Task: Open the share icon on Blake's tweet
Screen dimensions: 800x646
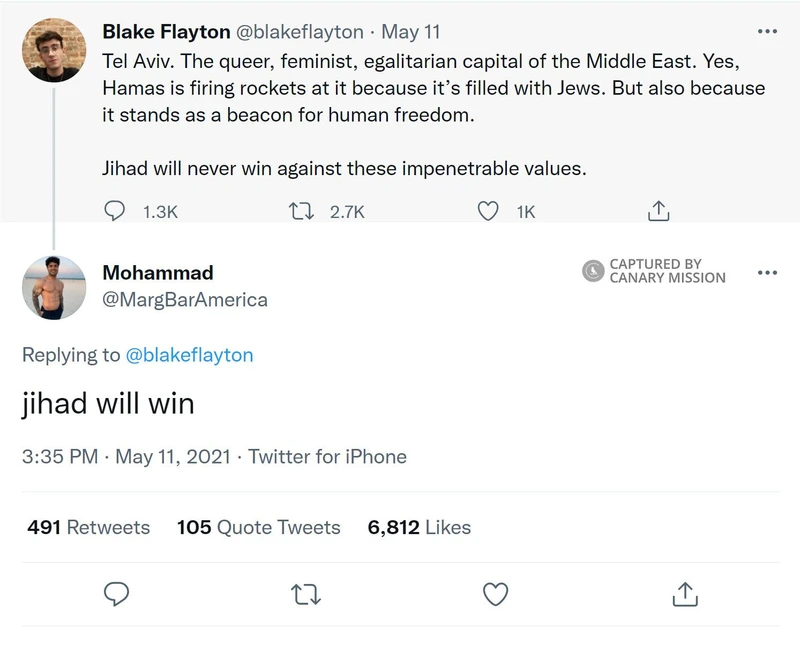Action: (x=658, y=210)
